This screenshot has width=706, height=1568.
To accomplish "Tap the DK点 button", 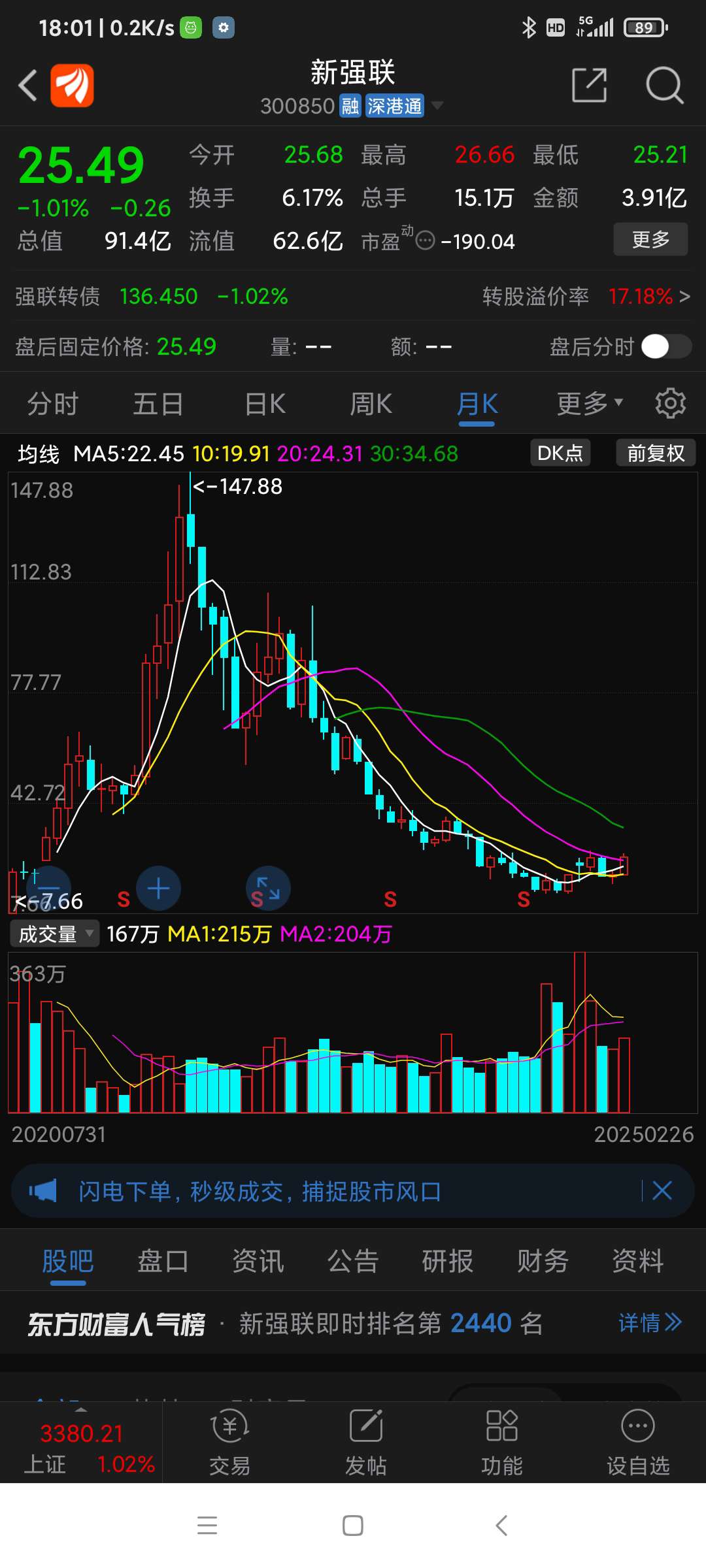I will pyautogui.click(x=560, y=453).
